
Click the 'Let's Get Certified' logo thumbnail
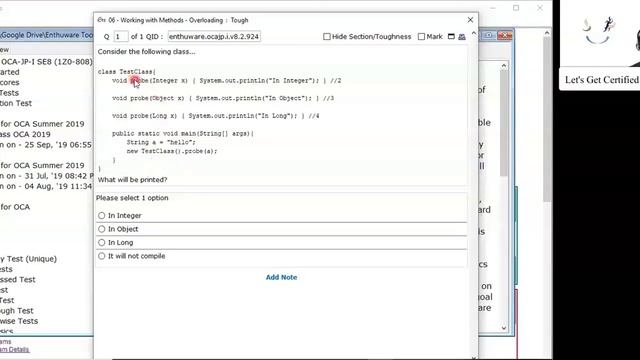pos(600,45)
